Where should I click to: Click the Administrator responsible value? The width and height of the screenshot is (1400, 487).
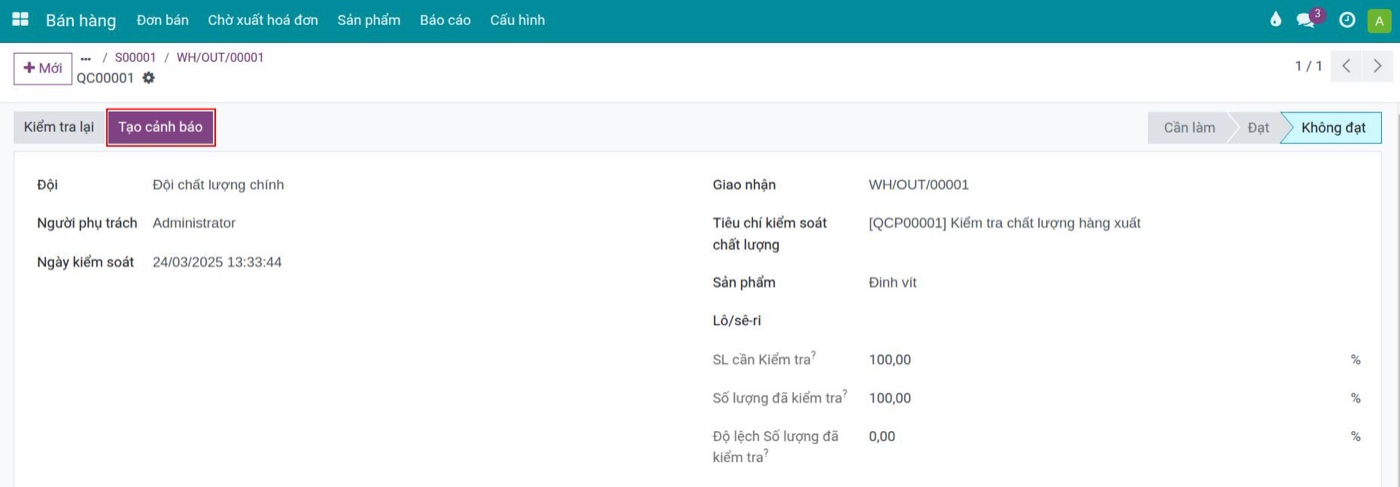(x=194, y=223)
